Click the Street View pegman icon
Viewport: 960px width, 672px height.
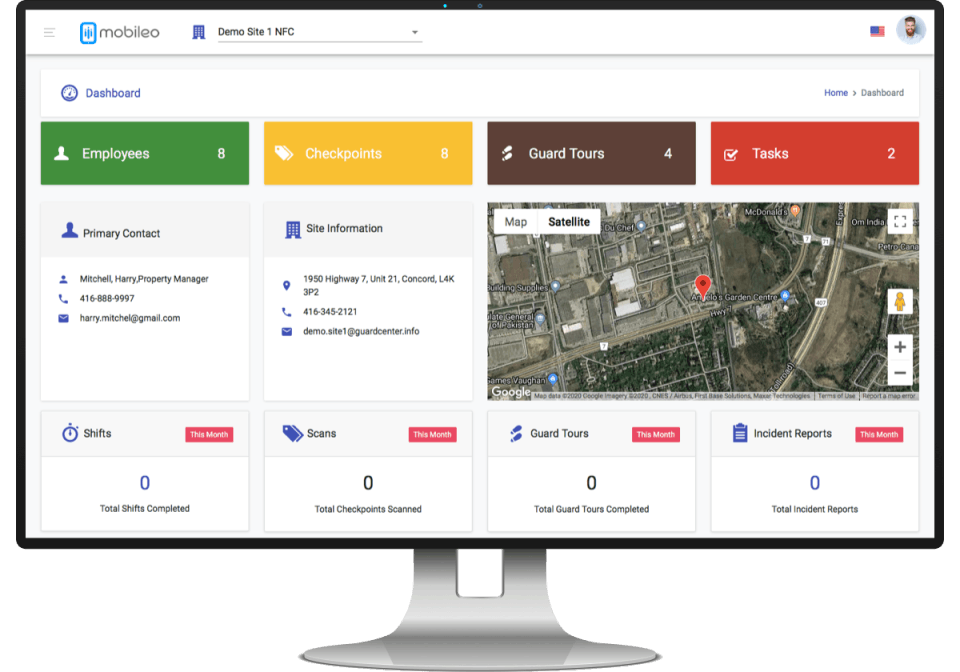pos(899,302)
